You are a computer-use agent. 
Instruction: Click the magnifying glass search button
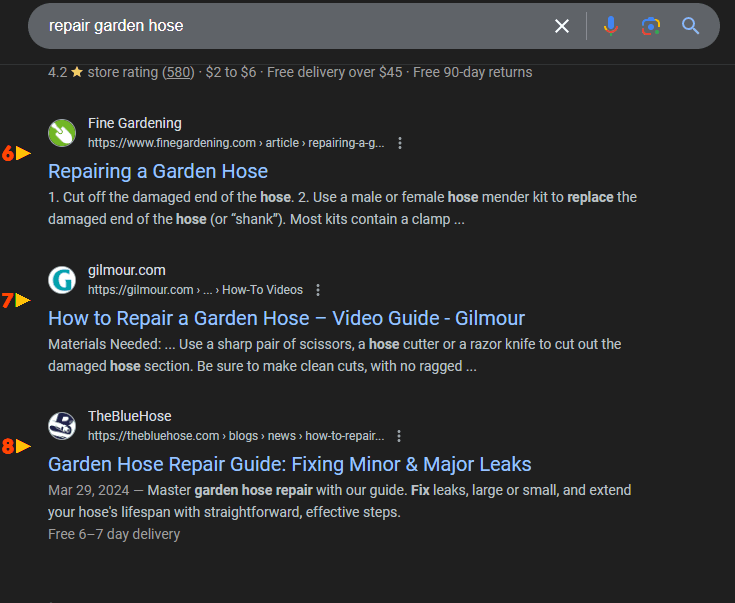click(x=691, y=26)
